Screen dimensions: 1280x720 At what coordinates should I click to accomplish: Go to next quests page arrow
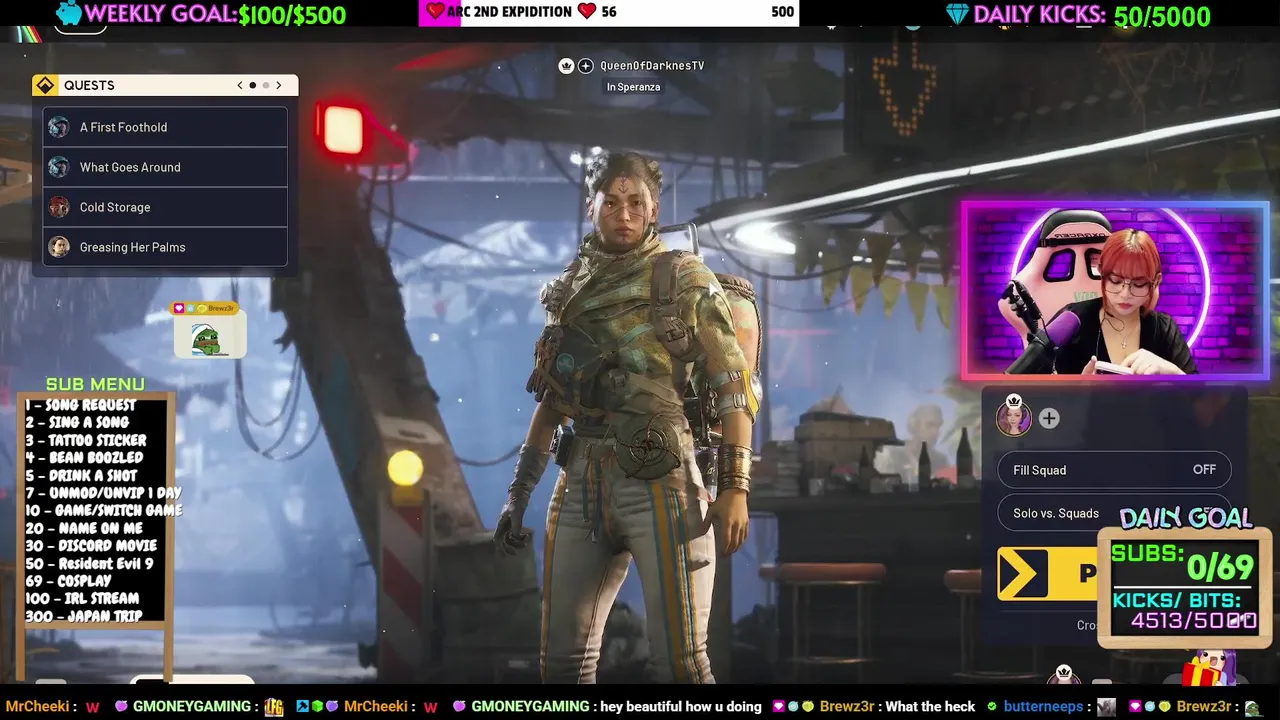click(x=279, y=85)
